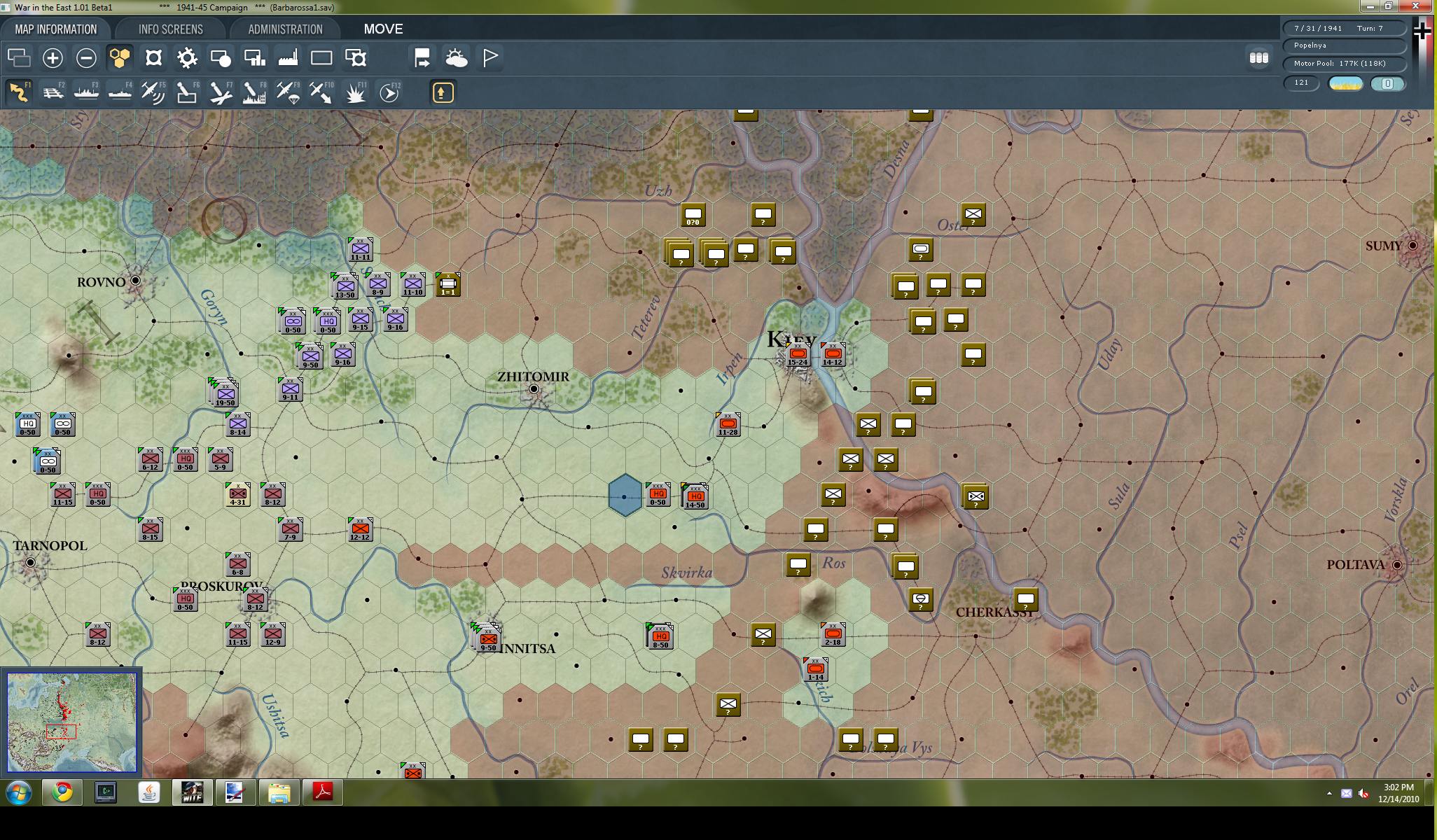This screenshot has width=1437, height=840.
Task: Click the square-with-corners icon beside hex grid
Action: click(153, 58)
